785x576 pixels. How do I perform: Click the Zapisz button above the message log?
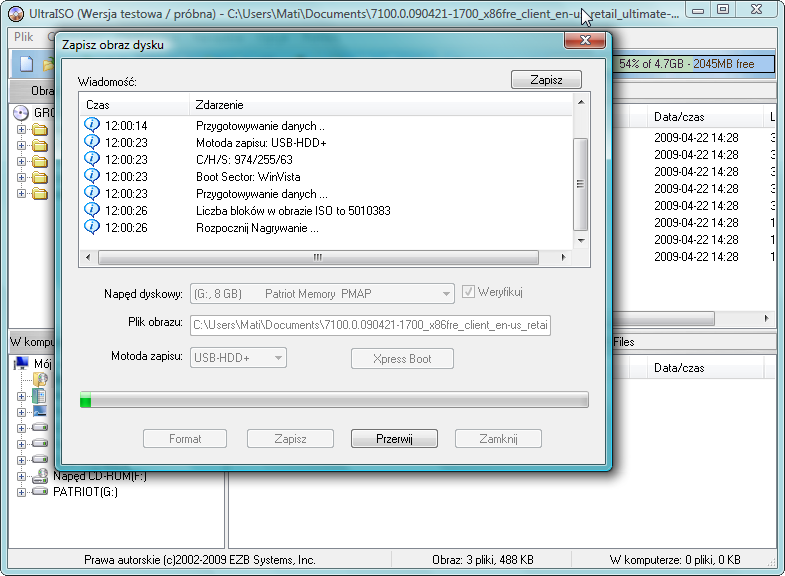pos(546,80)
